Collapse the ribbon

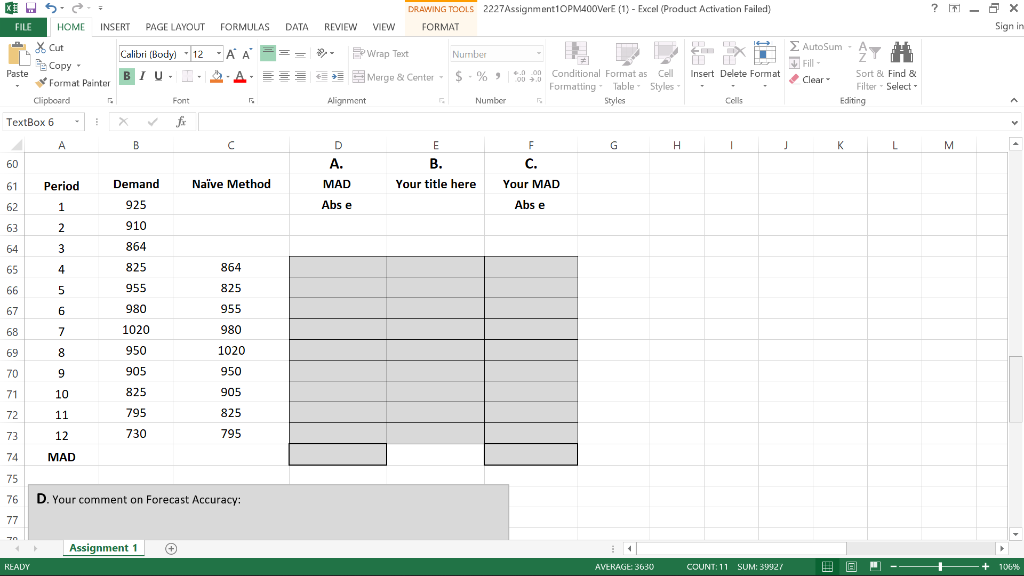1014,101
